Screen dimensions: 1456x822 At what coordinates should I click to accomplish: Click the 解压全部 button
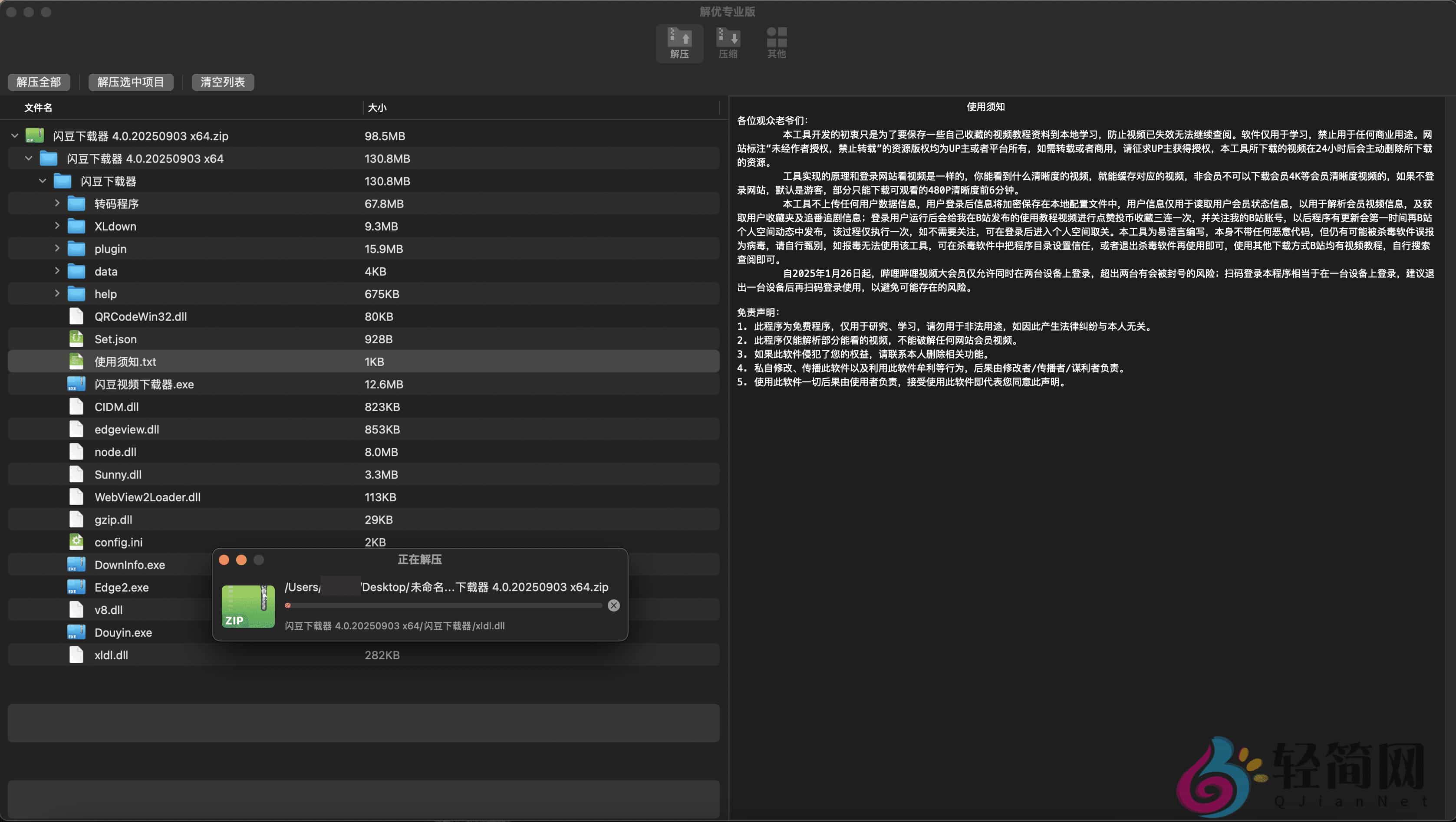39,82
